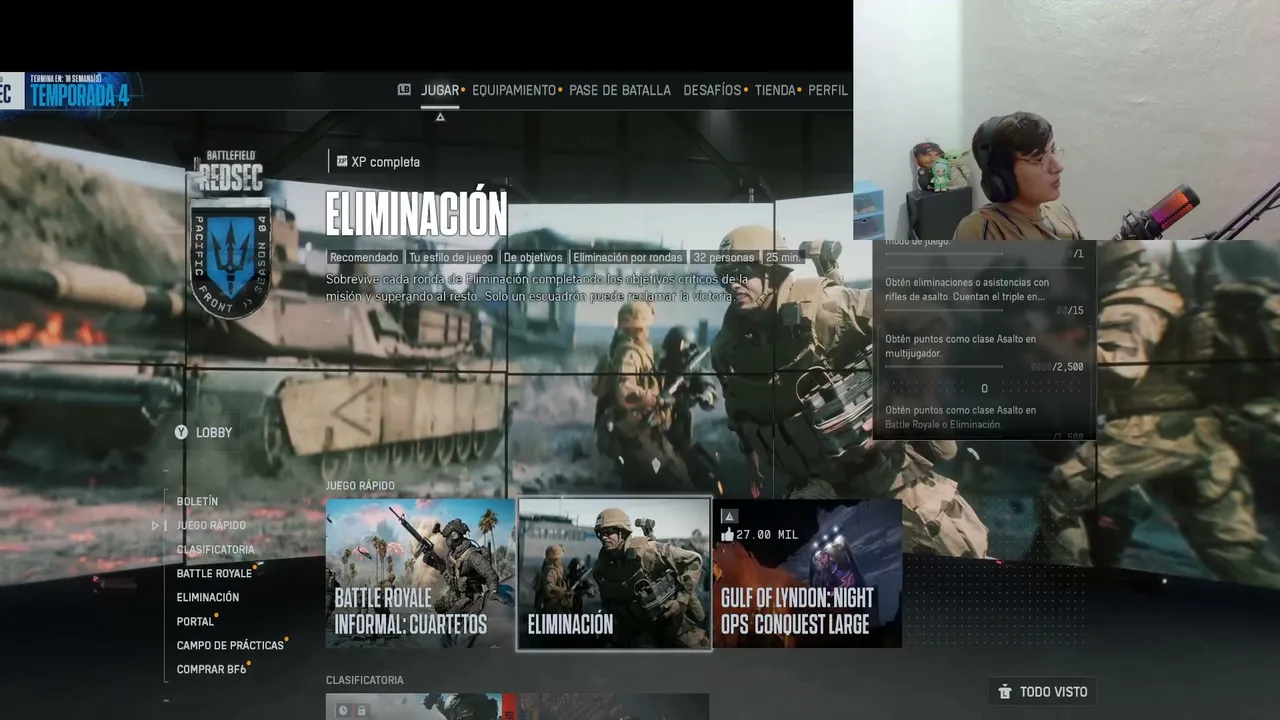Open the PASE DE BATALLA tab
Image resolution: width=1280 pixels, height=720 pixels.
[x=620, y=90]
